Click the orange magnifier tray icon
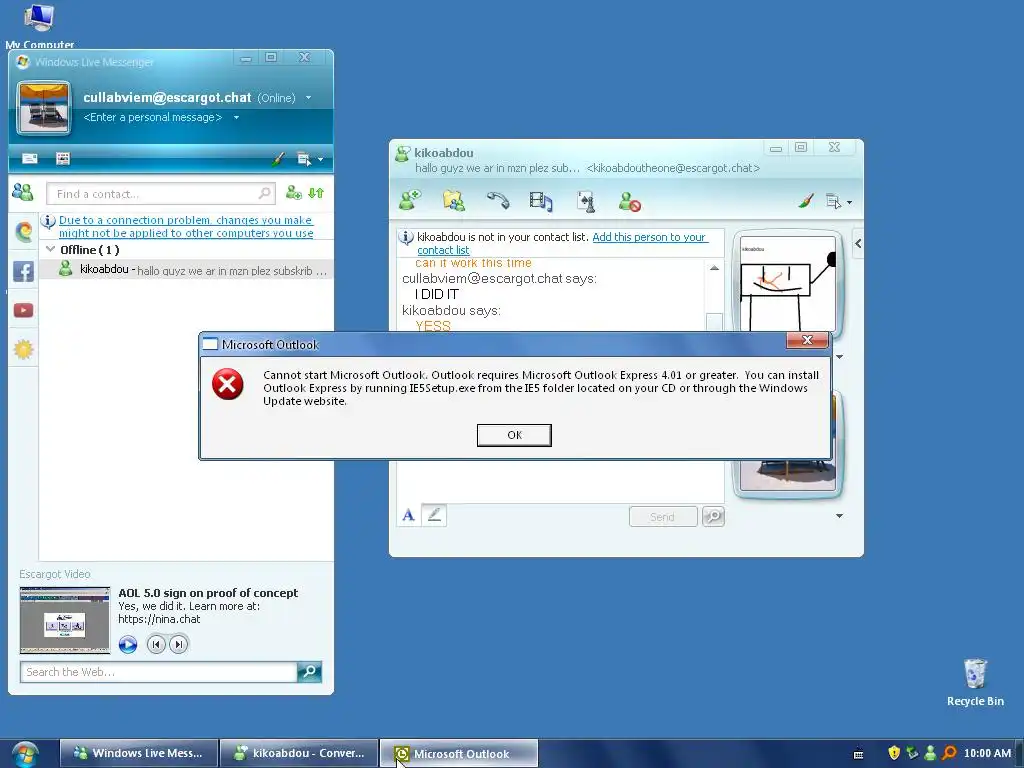 click(x=949, y=753)
